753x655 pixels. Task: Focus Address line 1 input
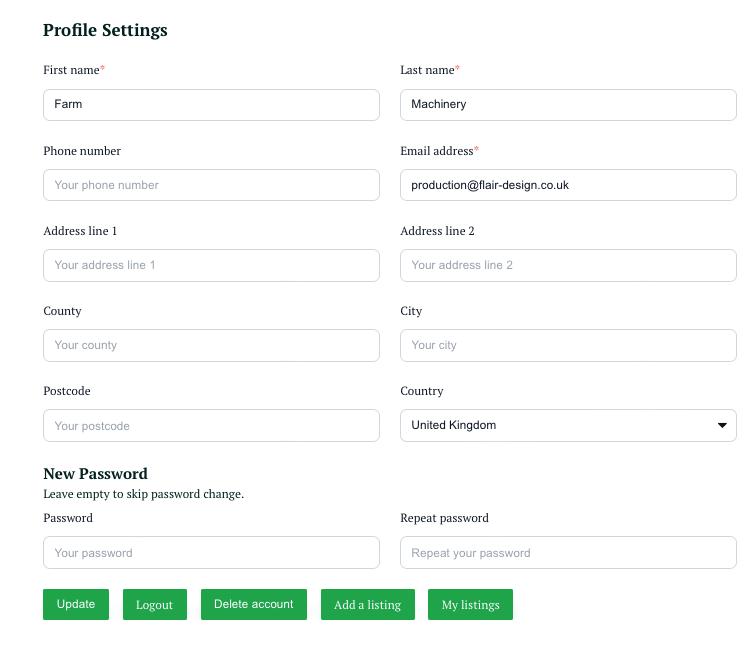[x=211, y=265]
